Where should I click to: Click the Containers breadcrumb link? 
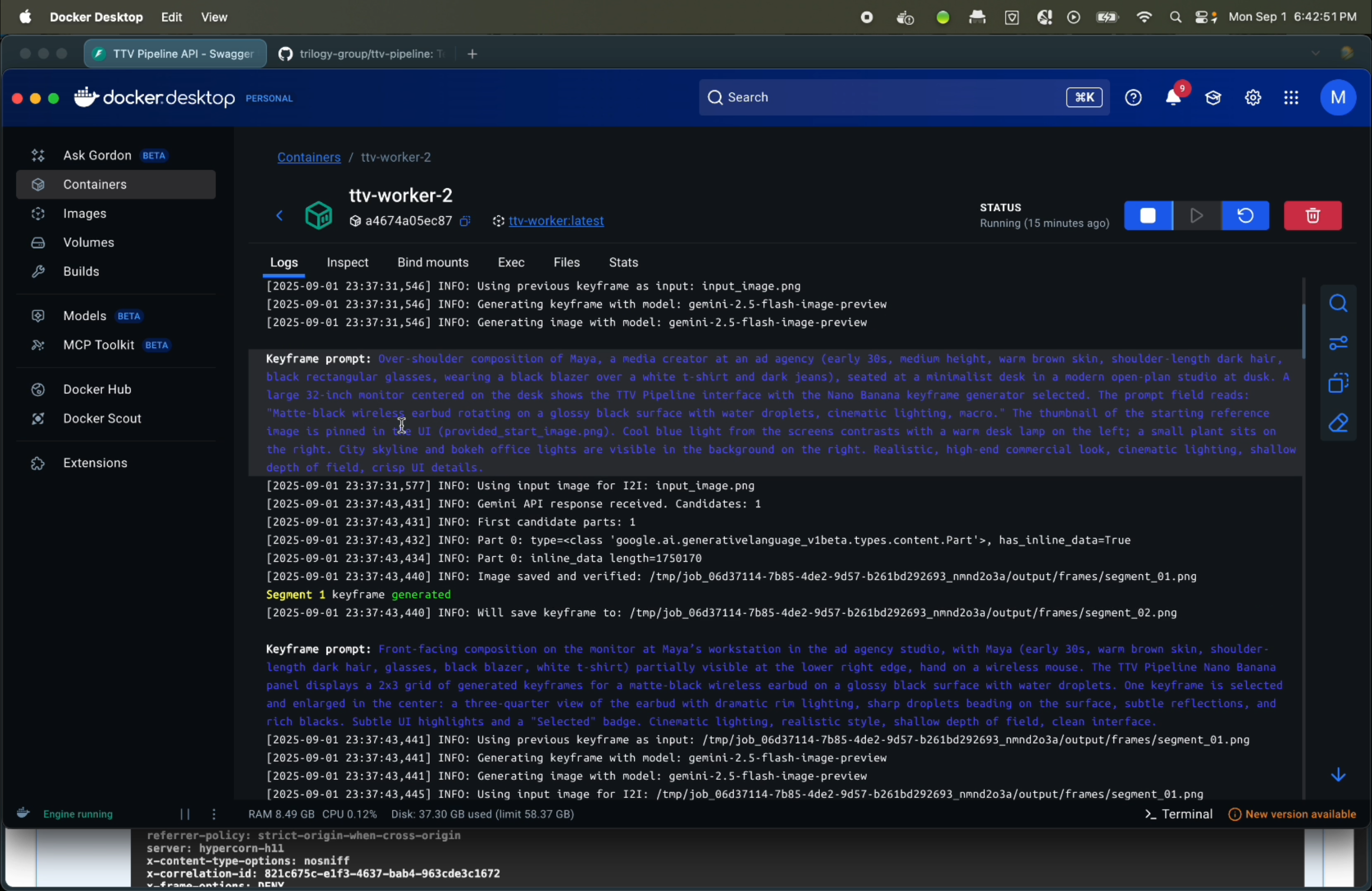pos(309,158)
